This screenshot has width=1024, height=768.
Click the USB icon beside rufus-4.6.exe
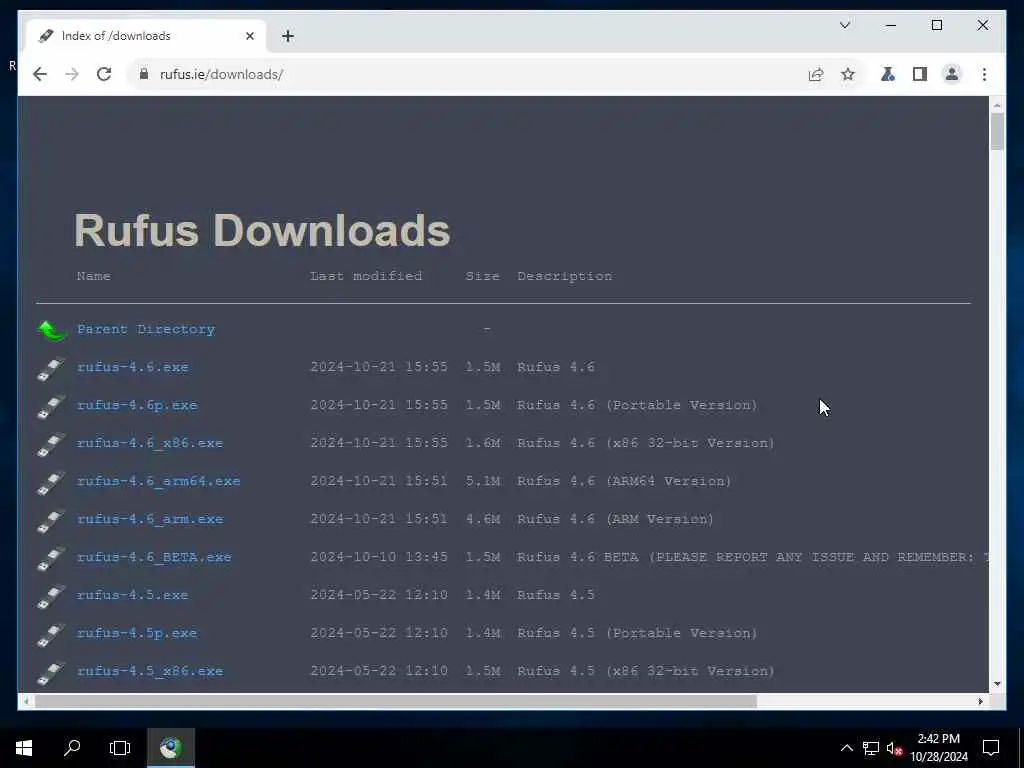pyautogui.click(x=51, y=369)
